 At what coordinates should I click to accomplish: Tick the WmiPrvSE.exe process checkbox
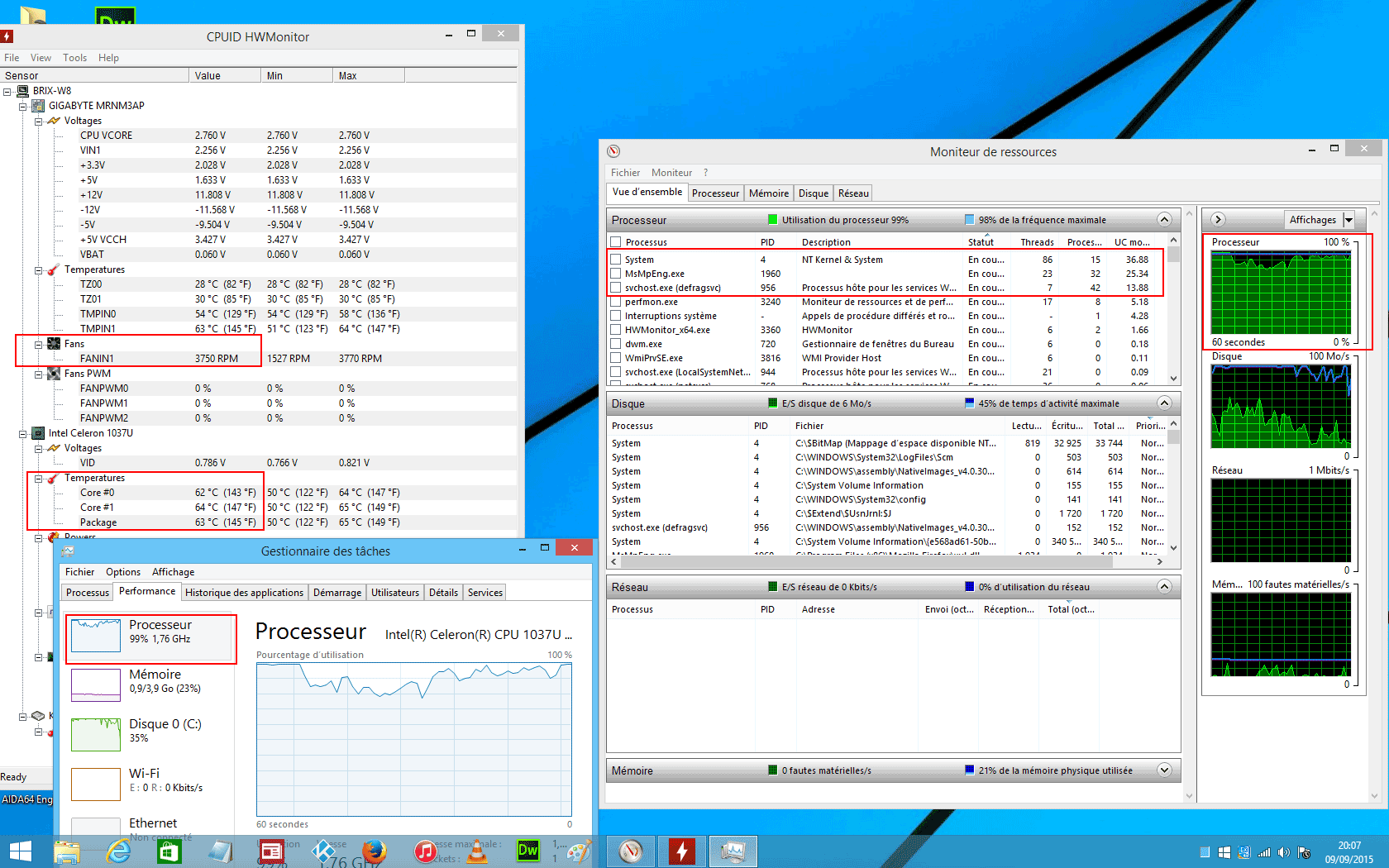(615, 358)
